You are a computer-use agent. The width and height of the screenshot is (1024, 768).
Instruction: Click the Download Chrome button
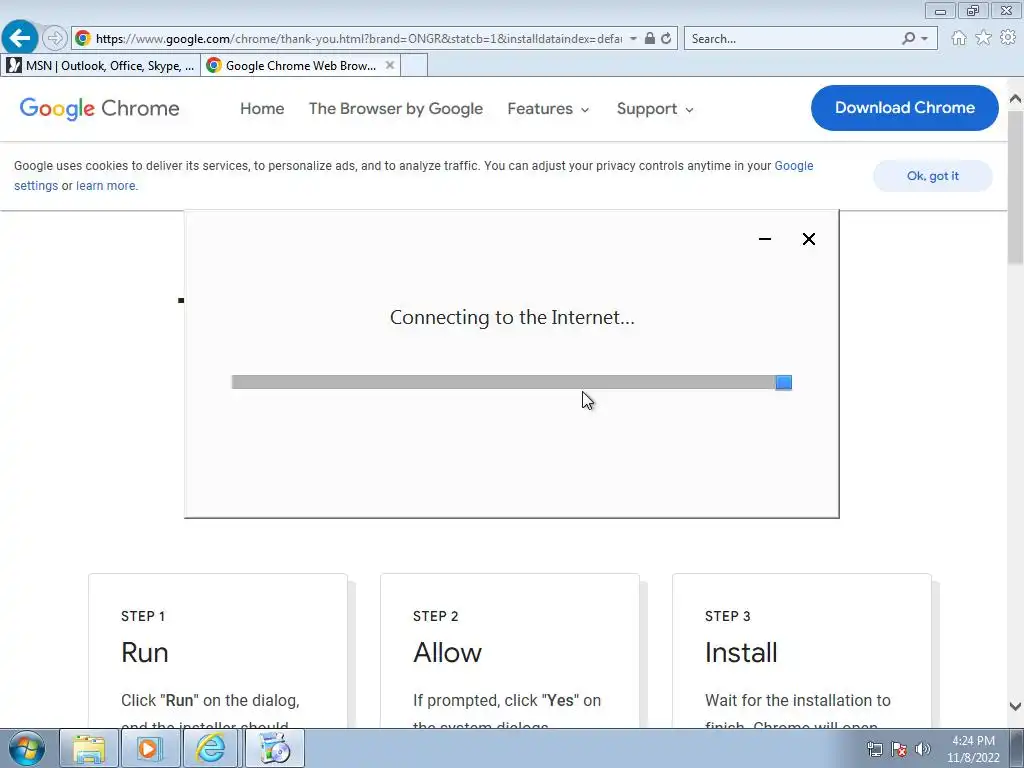tap(904, 108)
